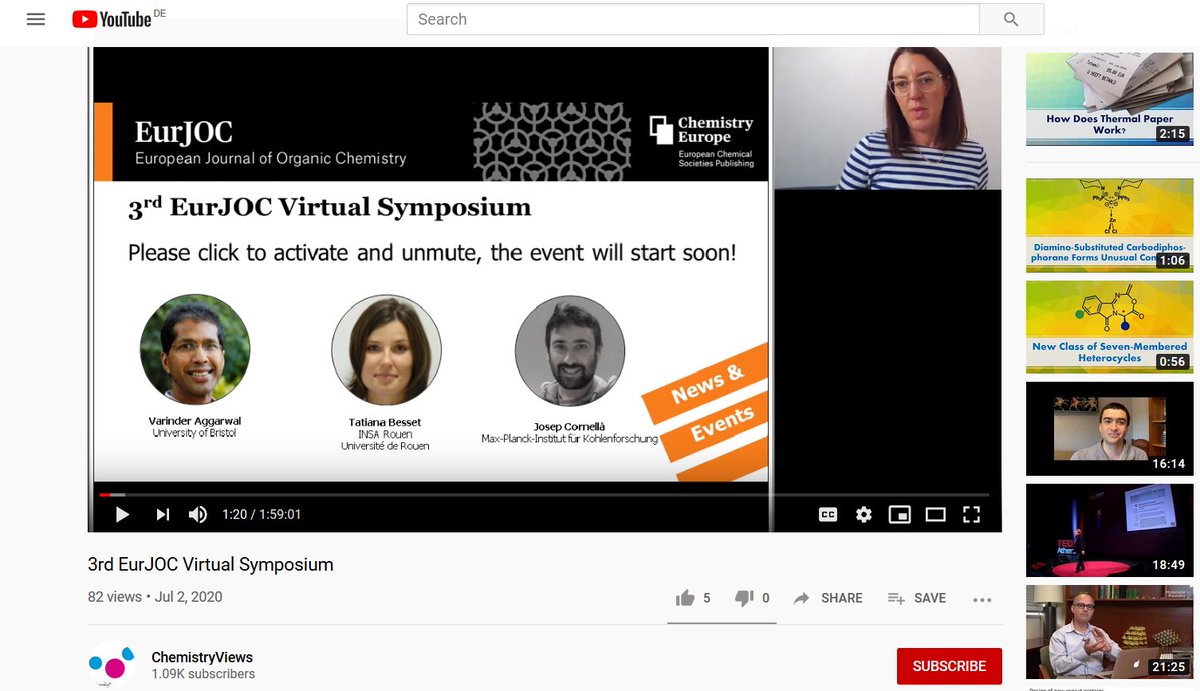Image resolution: width=1200 pixels, height=691 pixels.
Task: Click SHARE button
Action: click(x=828, y=598)
